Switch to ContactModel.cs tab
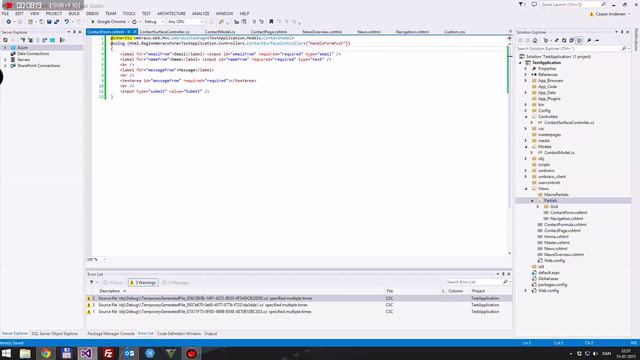Image resolution: width=640 pixels, height=360 pixels. [220, 32]
